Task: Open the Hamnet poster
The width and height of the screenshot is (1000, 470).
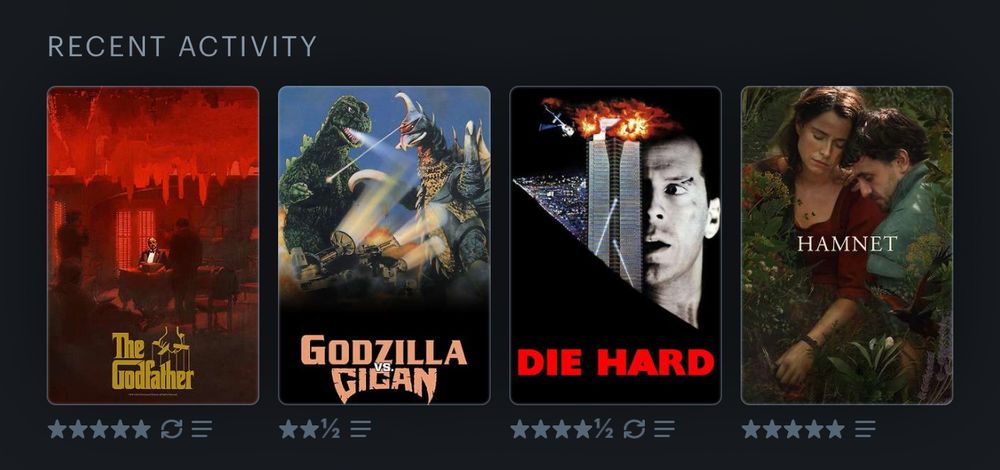Action: tap(847, 246)
